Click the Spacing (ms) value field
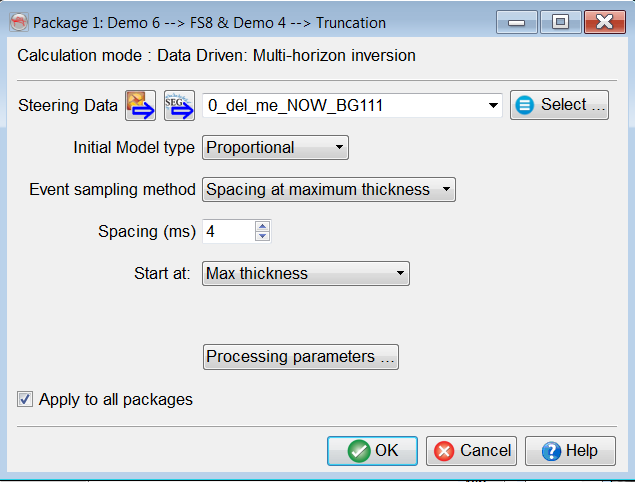 click(x=228, y=231)
